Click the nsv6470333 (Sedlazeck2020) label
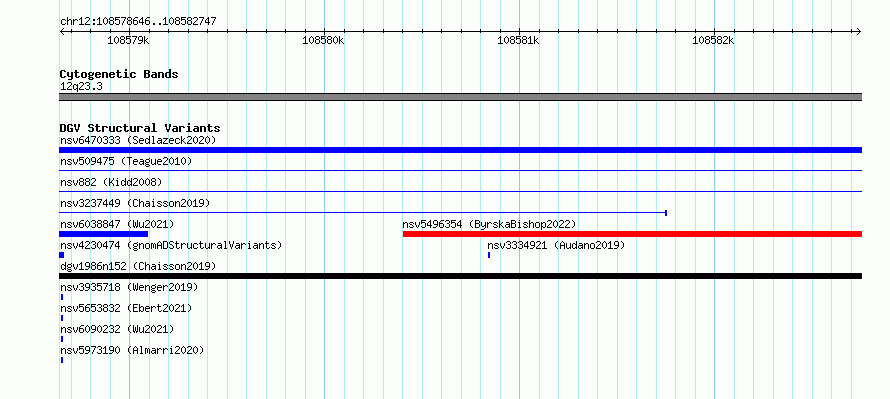This screenshot has width=890, height=399. pos(138,140)
